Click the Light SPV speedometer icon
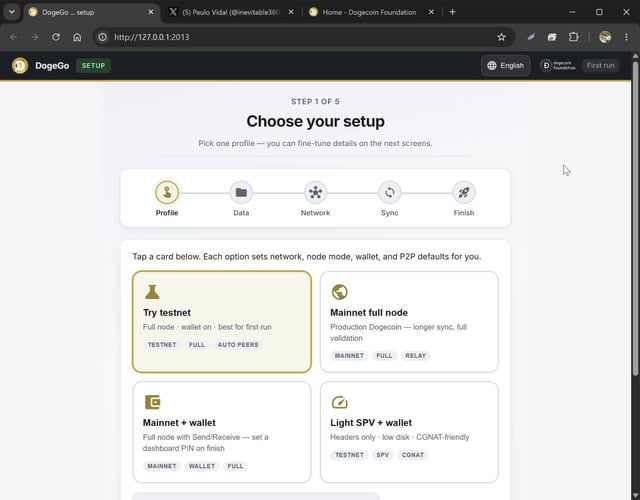 coord(340,402)
